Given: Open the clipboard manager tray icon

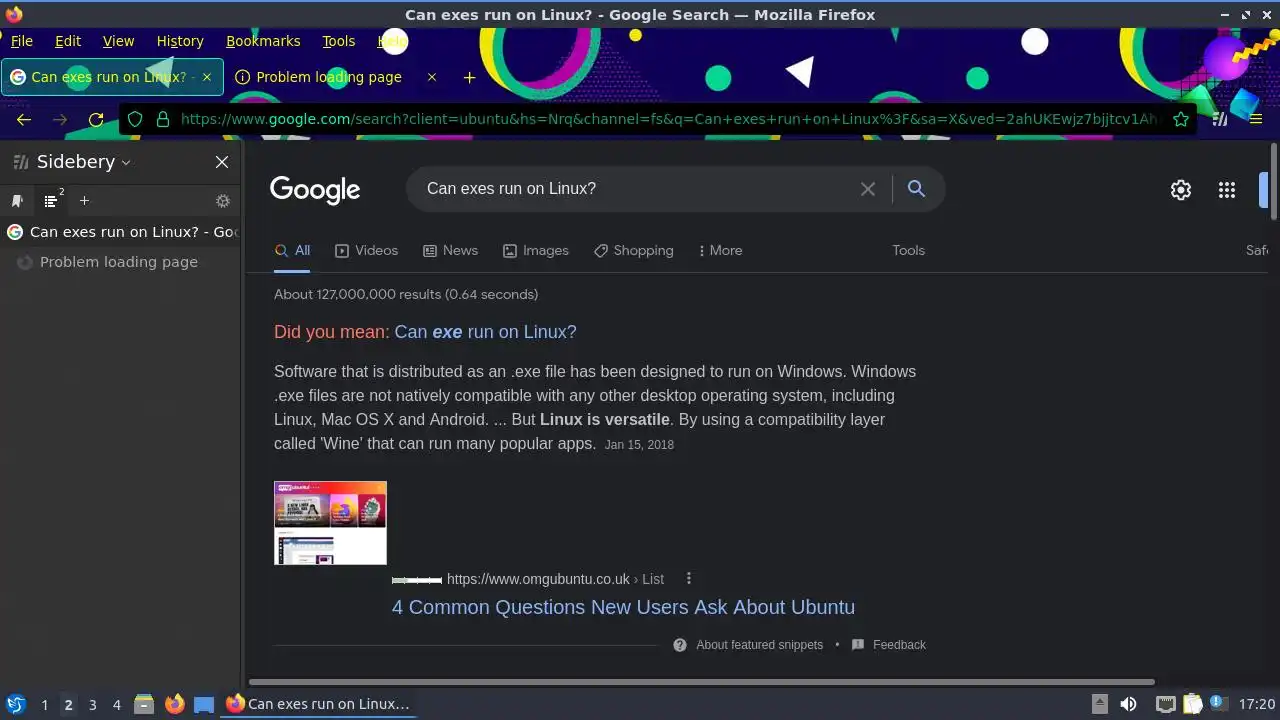Looking at the screenshot, I should coord(1192,704).
